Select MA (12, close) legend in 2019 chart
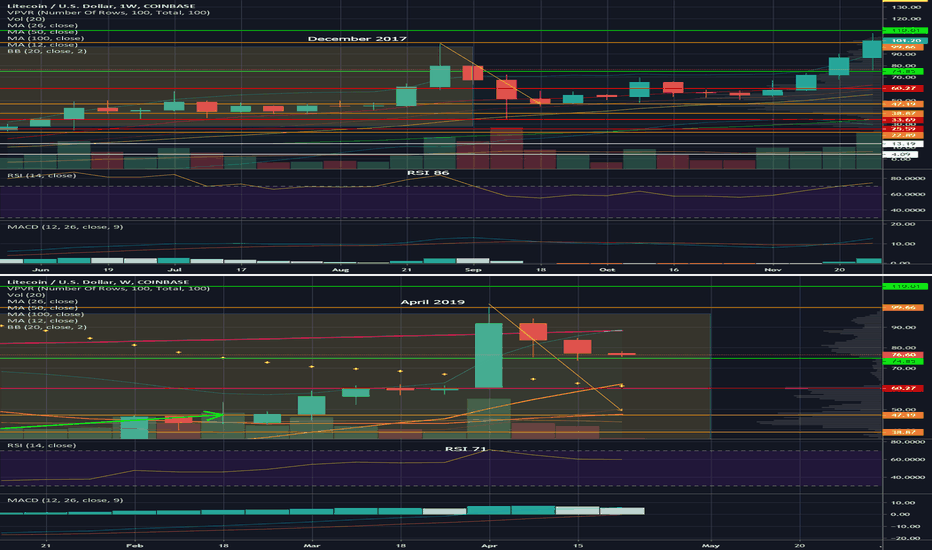 (42, 320)
